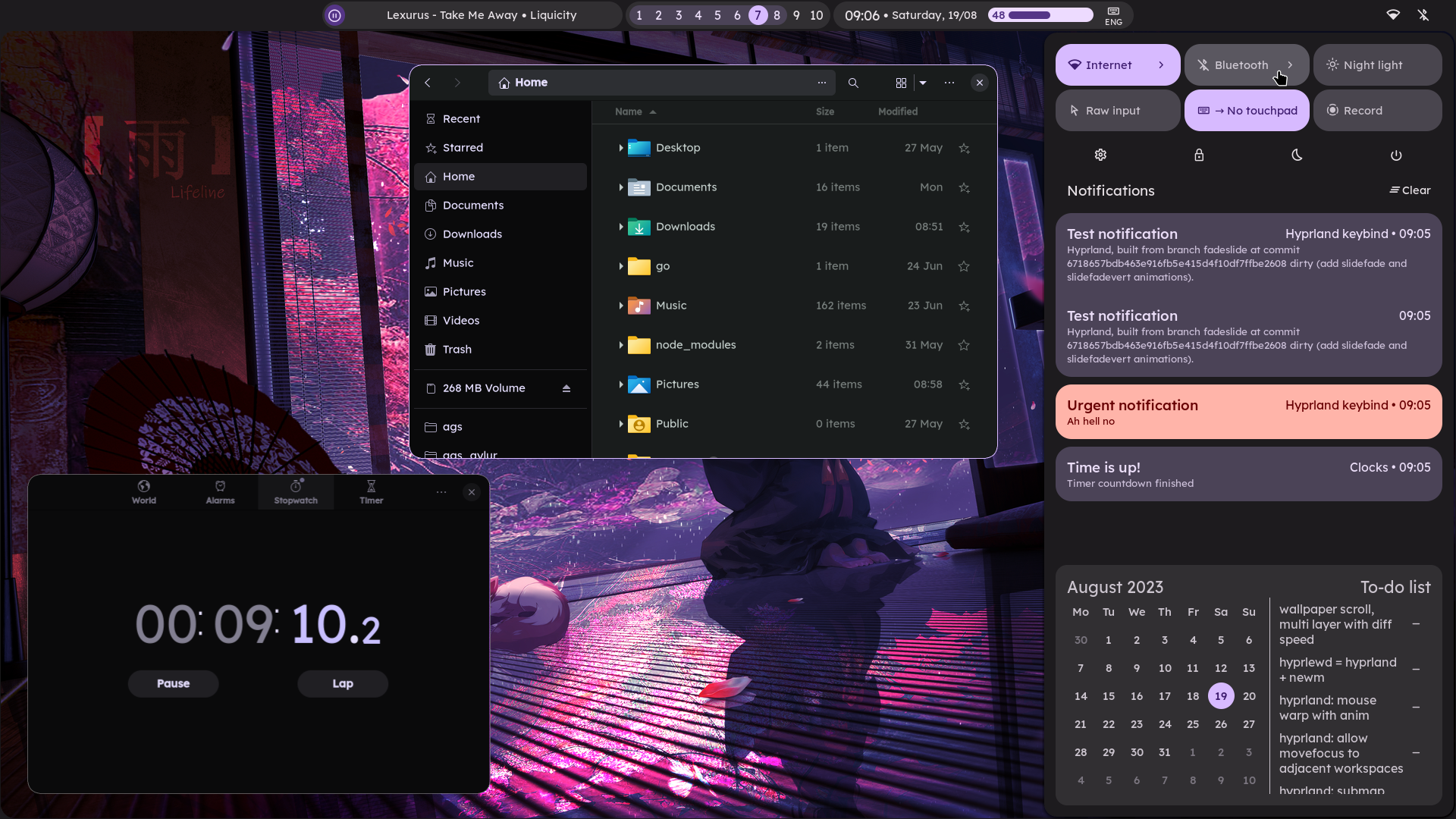
Task: Click the power icon in quick settings
Action: coord(1396,155)
